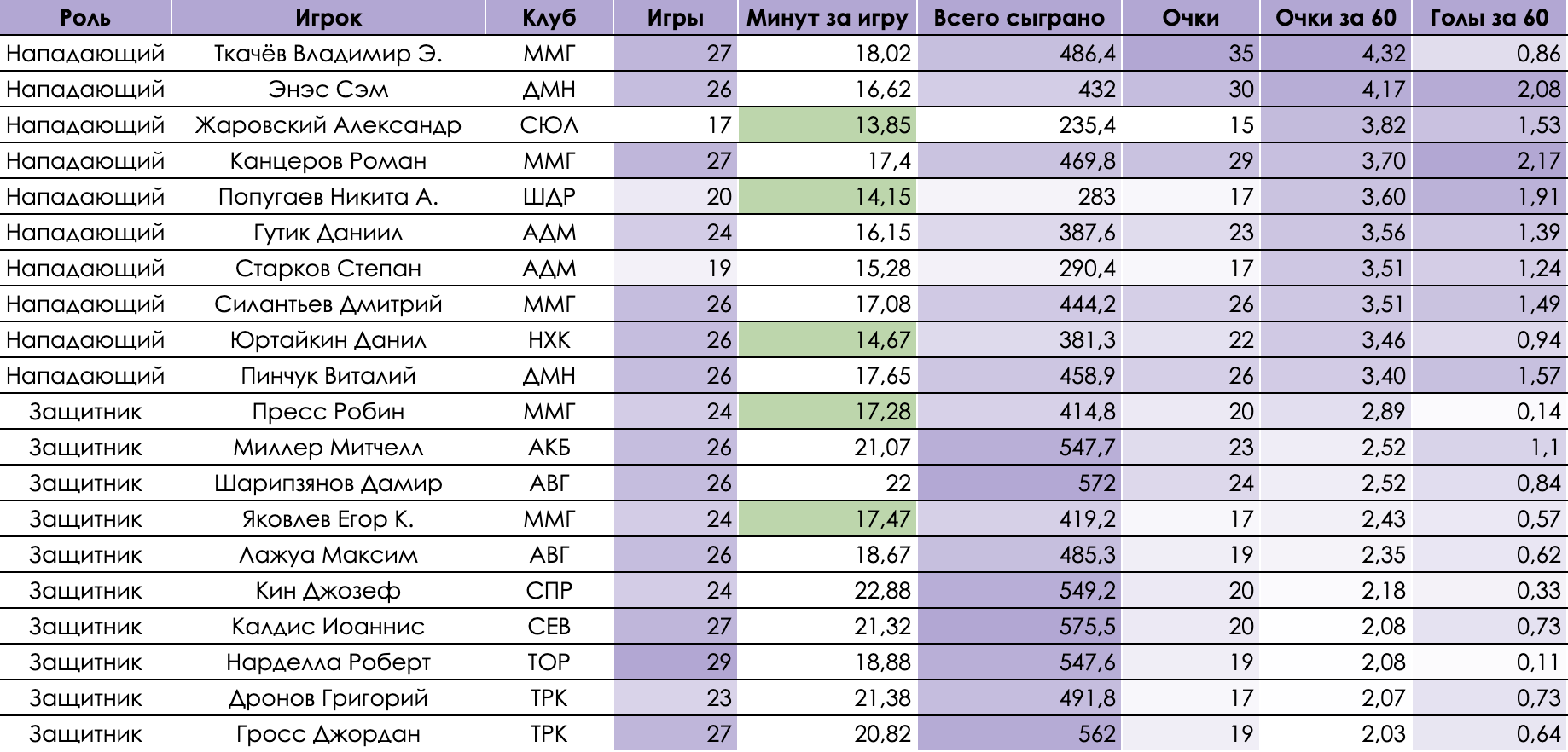Click the Пресс Робин player cell
The image size is (1568, 752).
pyautogui.click(x=328, y=412)
